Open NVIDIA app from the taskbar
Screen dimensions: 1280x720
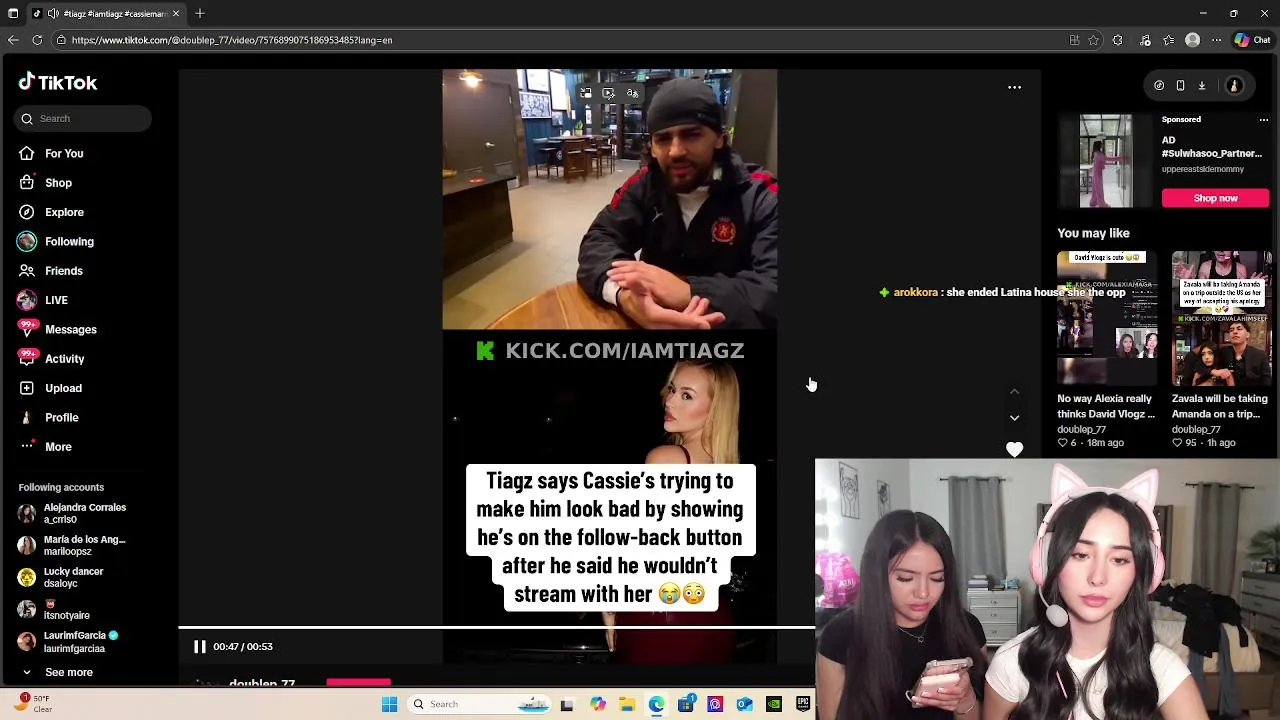click(774, 704)
